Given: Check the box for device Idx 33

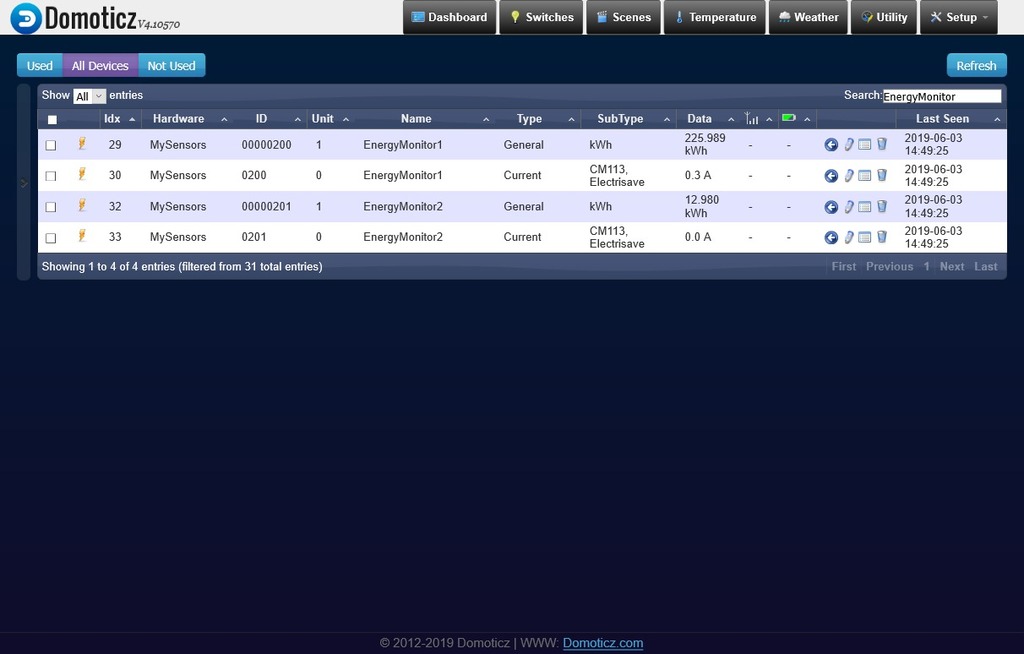Looking at the screenshot, I should (x=51, y=238).
